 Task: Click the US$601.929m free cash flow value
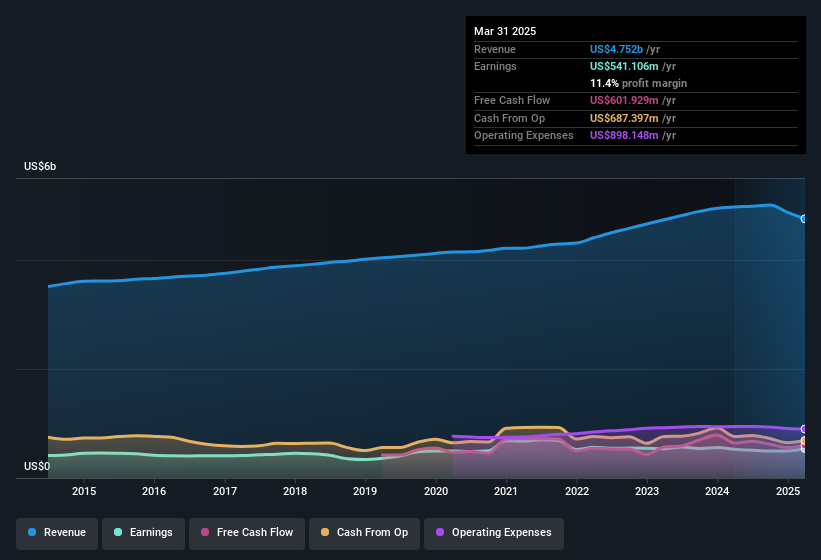tap(624, 100)
